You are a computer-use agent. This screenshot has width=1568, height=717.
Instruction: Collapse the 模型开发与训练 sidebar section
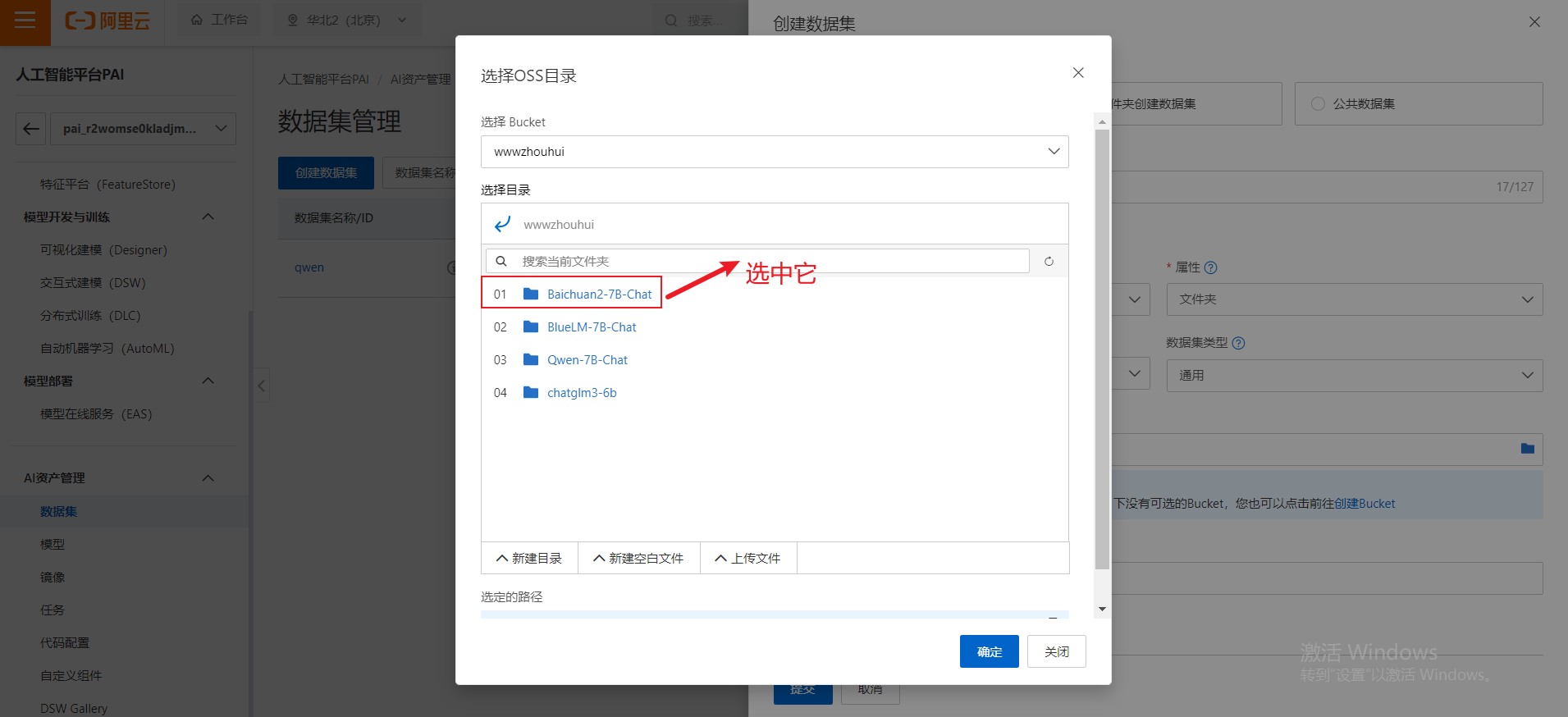(208, 217)
